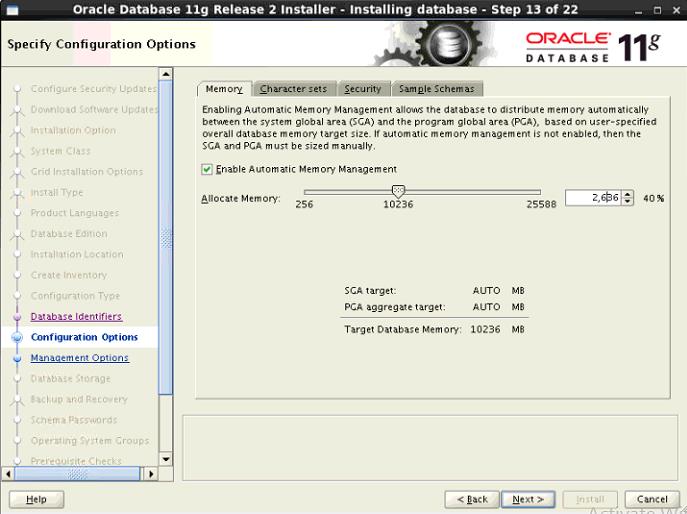Image resolution: width=687 pixels, height=514 pixels.
Task: Click the 40% memory percentage text
Action: [x=654, y=199]
